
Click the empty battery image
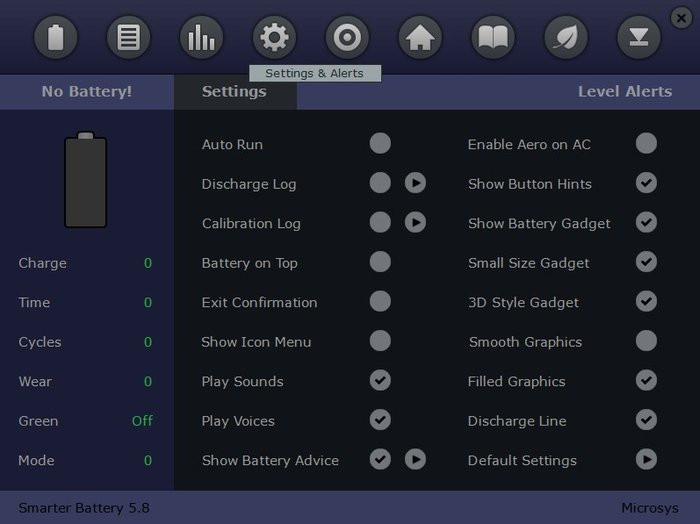click(86, 181)
